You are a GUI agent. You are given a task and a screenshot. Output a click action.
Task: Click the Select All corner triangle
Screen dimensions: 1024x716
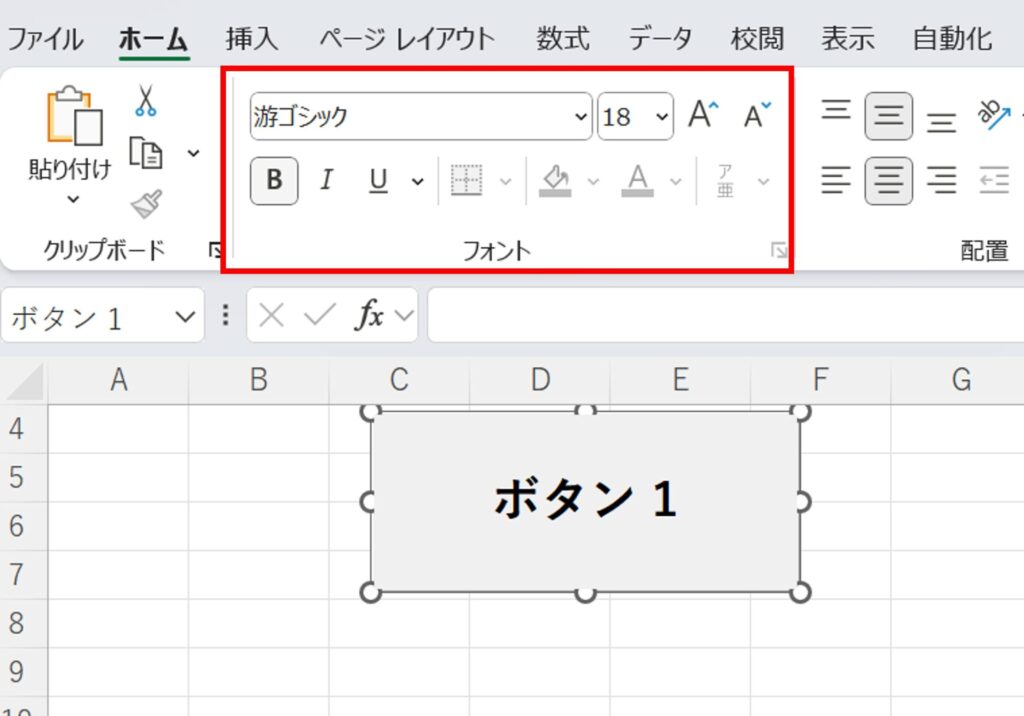pyautogui.click(x=24, y=381)
